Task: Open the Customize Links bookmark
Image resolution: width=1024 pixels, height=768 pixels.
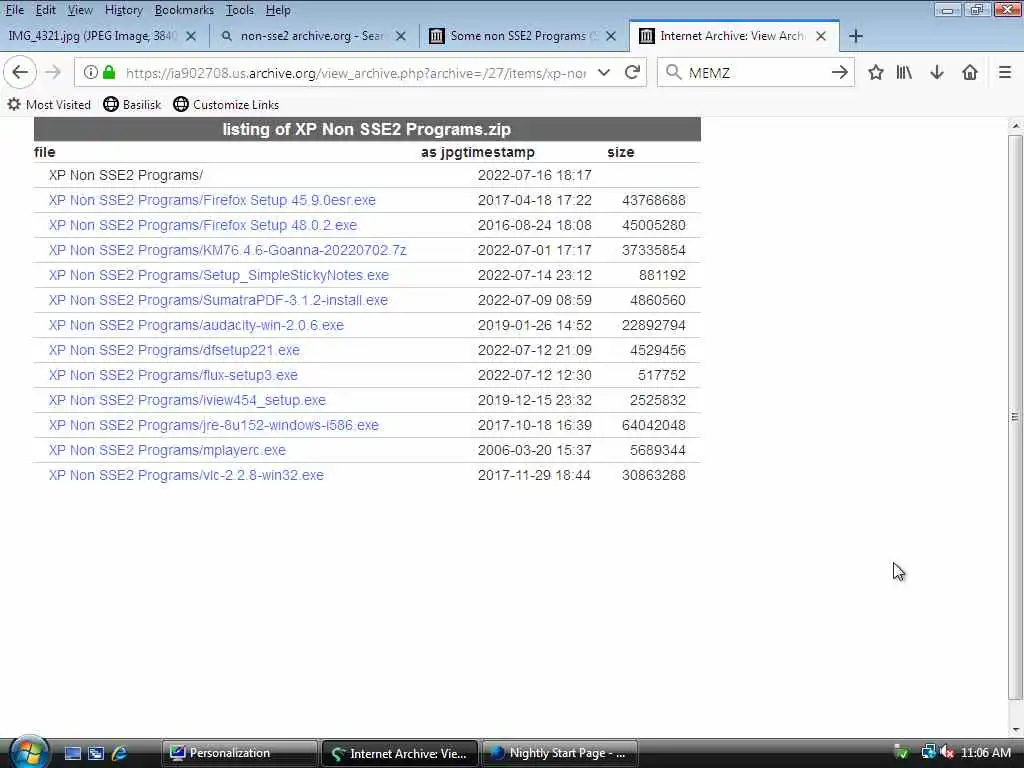Action: (226, 104)
